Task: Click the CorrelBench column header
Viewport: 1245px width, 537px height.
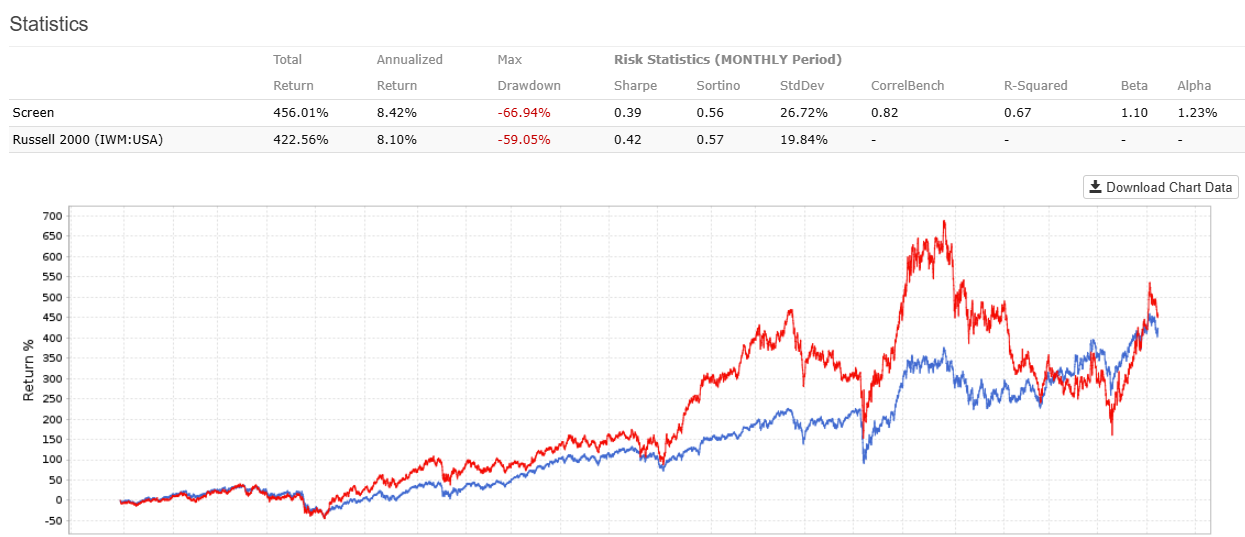Action: [x=907, y=86]
